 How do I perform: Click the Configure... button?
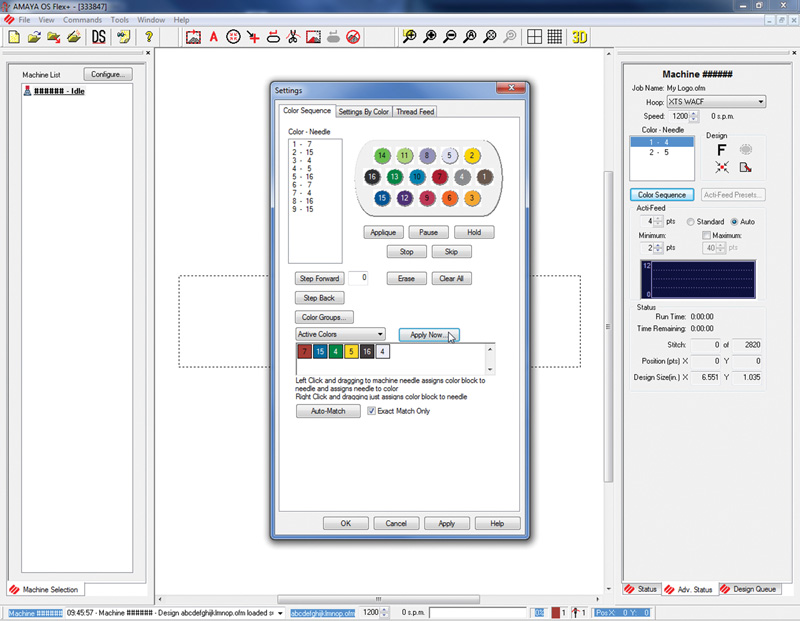click(x=108, y=74)
